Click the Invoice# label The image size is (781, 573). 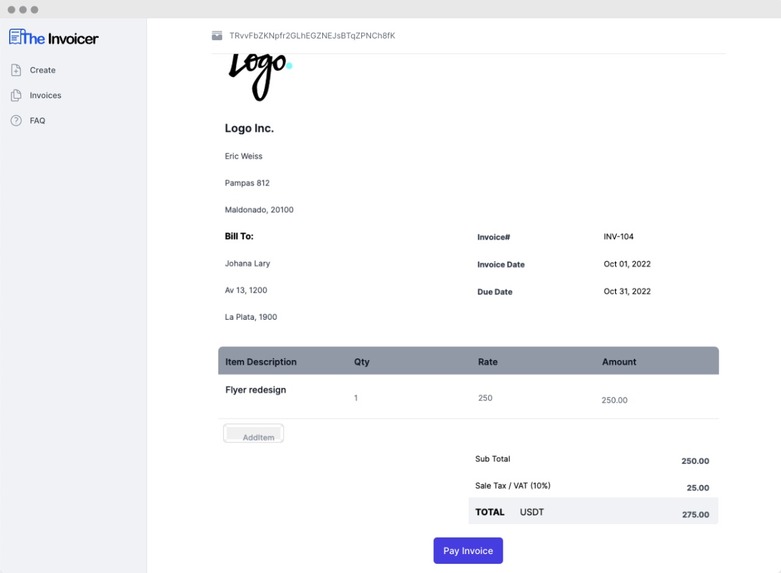pyautogui.click(x=494, y=237)
